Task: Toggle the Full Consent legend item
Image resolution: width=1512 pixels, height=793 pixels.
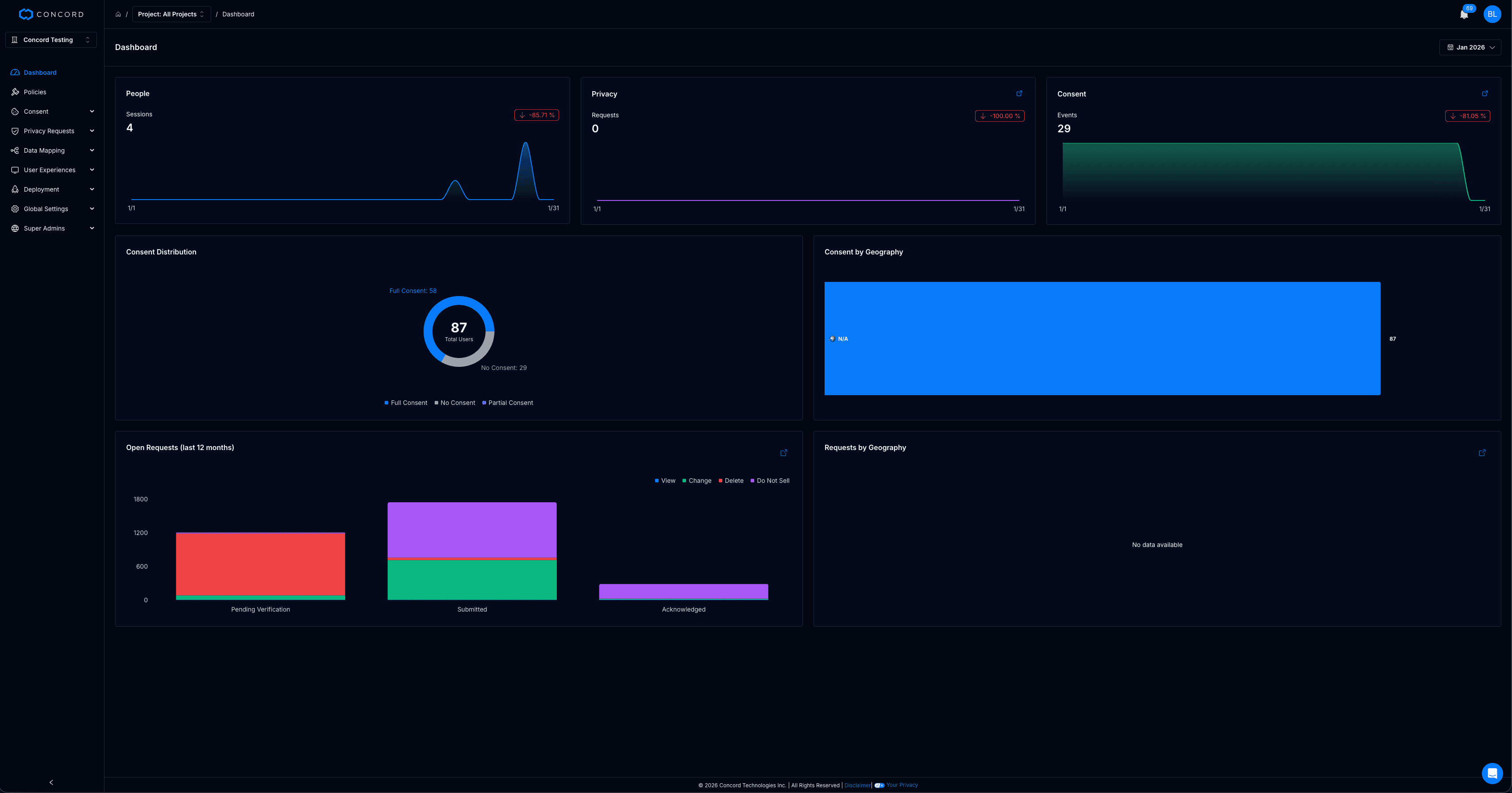Action: (405, 403)
